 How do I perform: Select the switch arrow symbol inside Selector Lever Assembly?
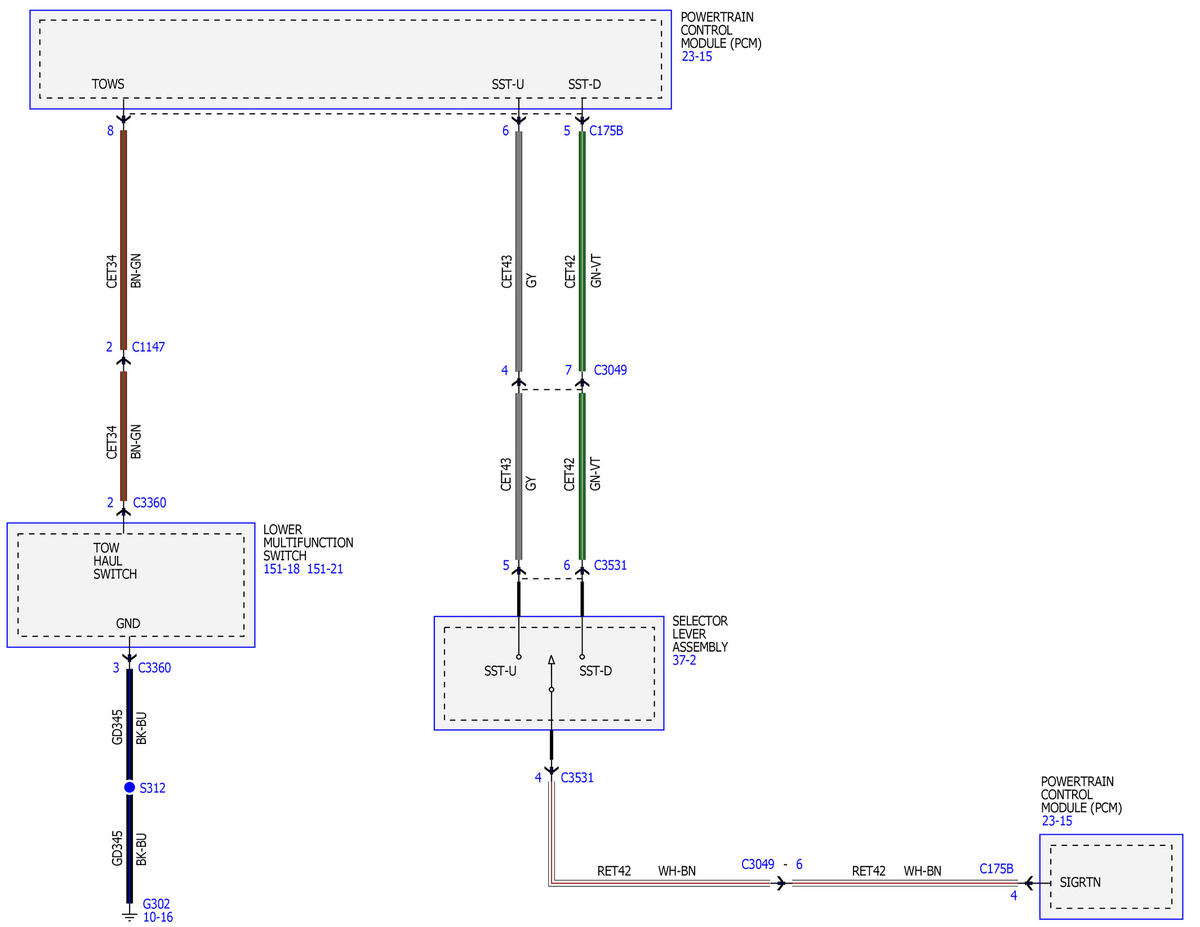[551, 675]
